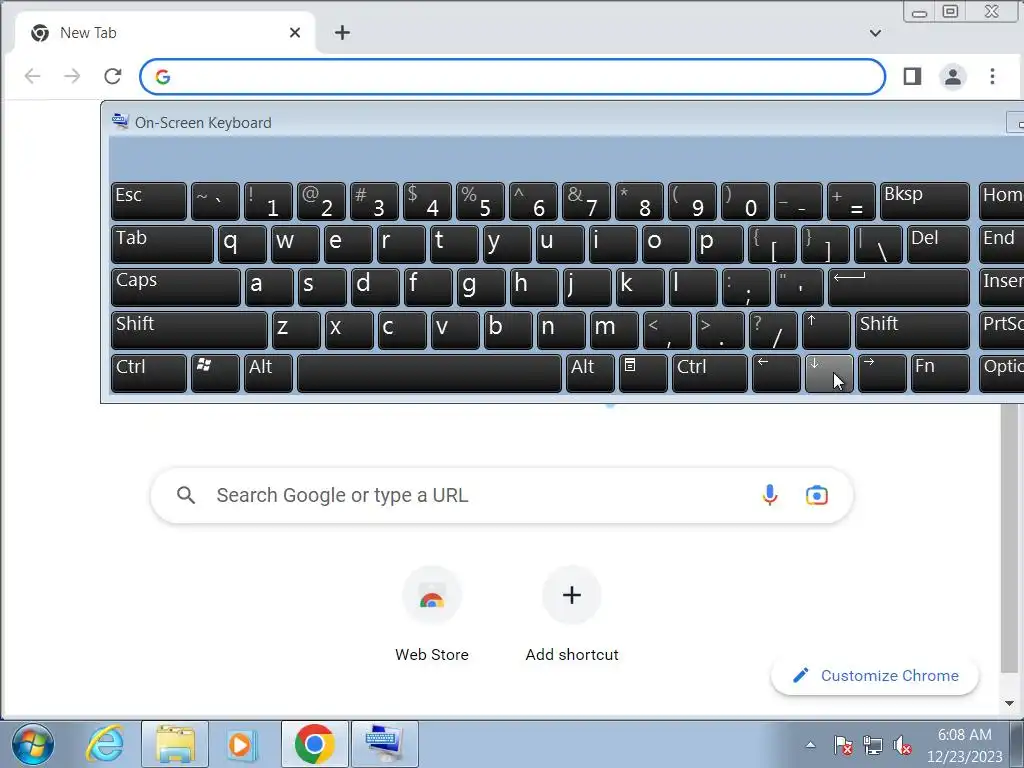Viewport: 1024px width, 768px height.
Task: Open the Chrome side panel icon
Action: (912, 76)
